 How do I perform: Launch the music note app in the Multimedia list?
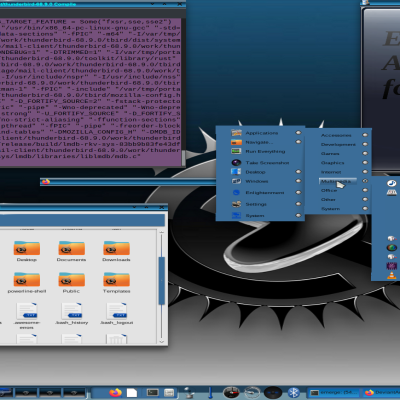click(391, 183)
